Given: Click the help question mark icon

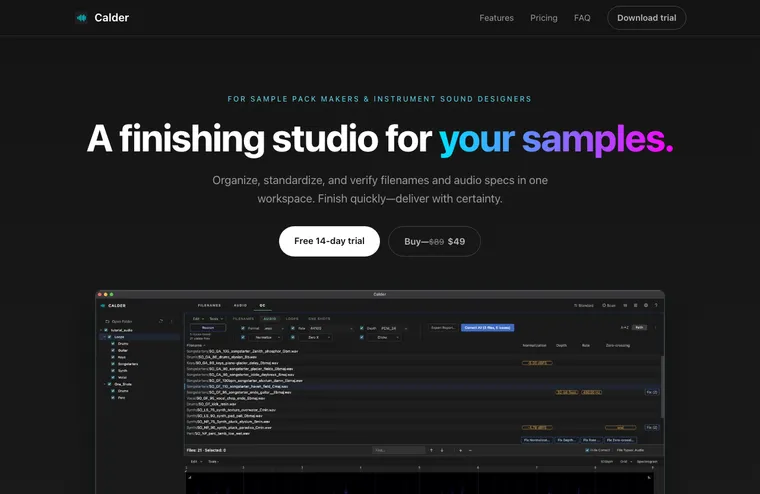Looking at the screenshot, I should point(656,305).
